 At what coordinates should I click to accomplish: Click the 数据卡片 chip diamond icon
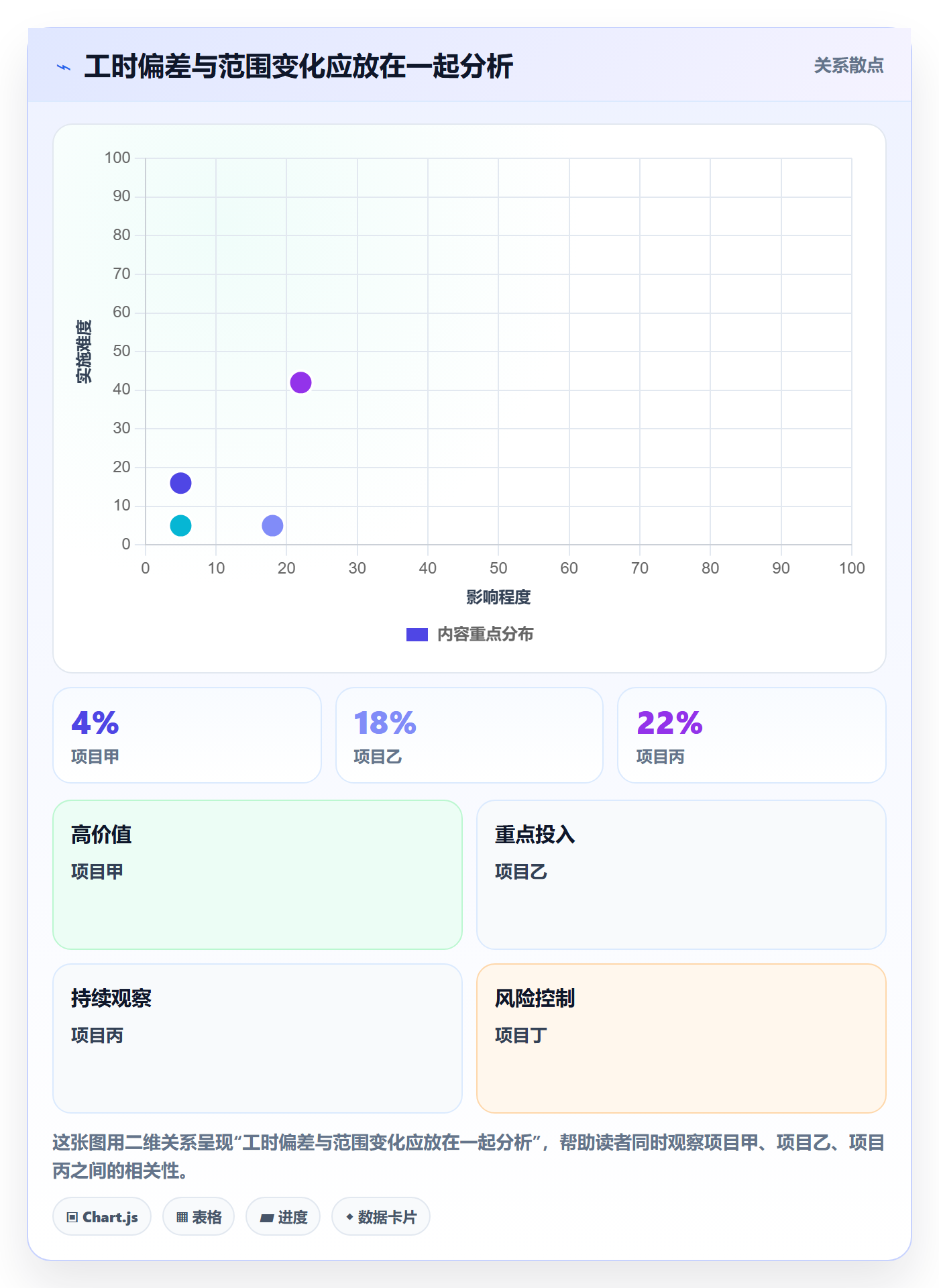(x=349, y=1217)
